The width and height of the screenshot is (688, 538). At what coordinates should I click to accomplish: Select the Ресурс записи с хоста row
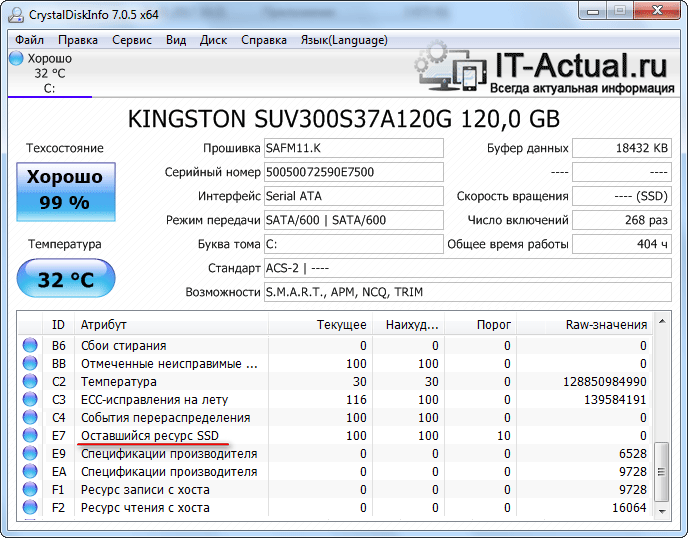coord(335,489)
